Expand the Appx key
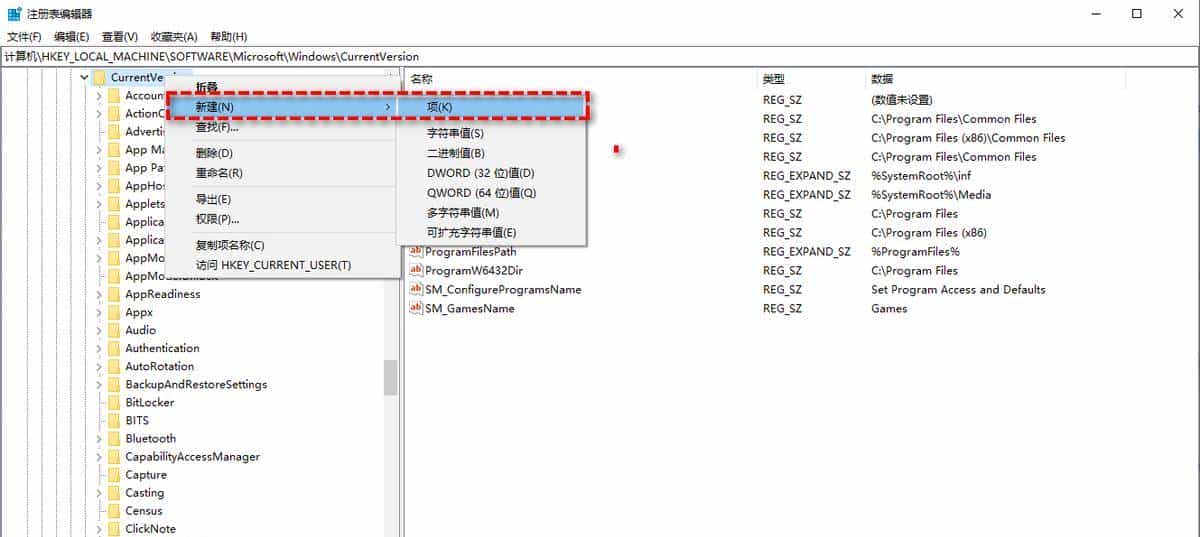The height and width of the screenshot is (537, 1200). (99, 312)
